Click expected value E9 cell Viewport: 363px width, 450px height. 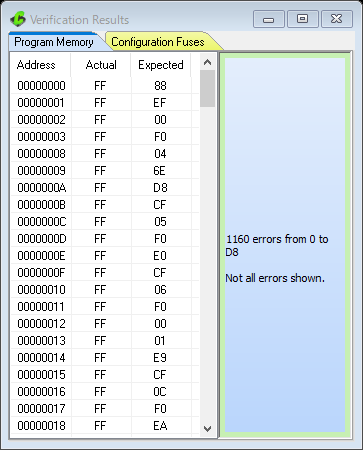pos(160,358)
